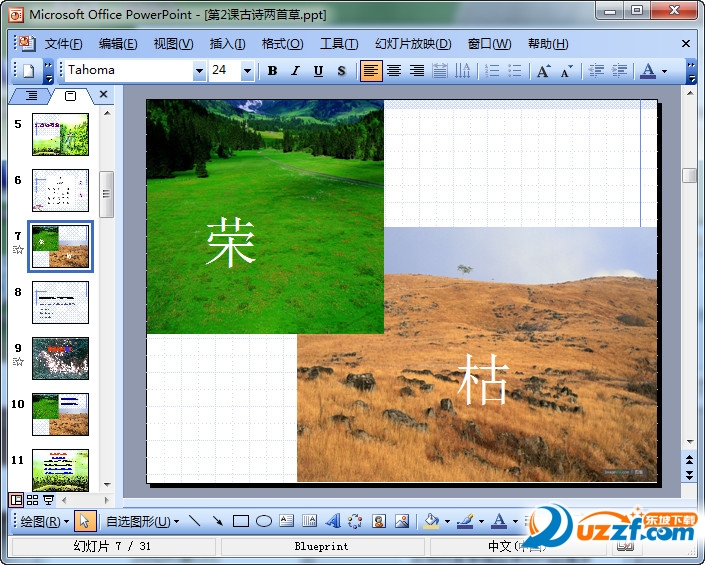Image resolution: width=705 pixels, height=565 pixels.
Task: Select the Oval drawing tool
Action: tap(264, 521)
